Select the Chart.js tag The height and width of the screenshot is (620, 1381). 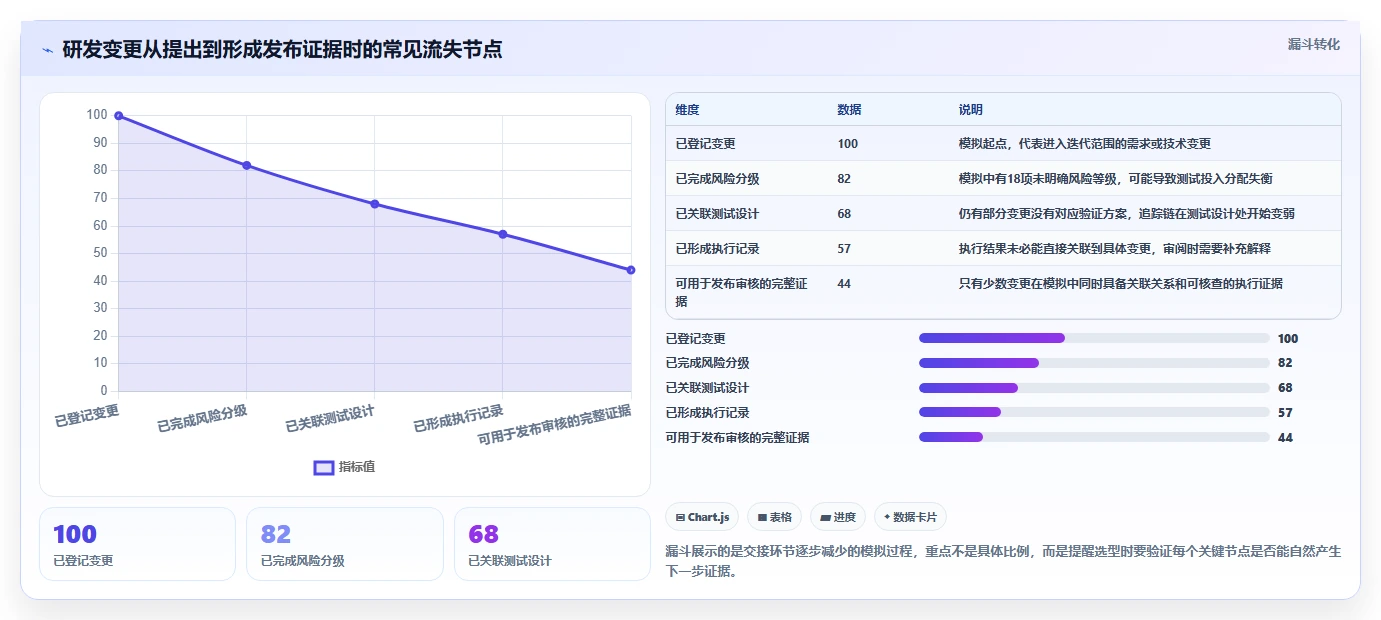click(x=702, y=517)
